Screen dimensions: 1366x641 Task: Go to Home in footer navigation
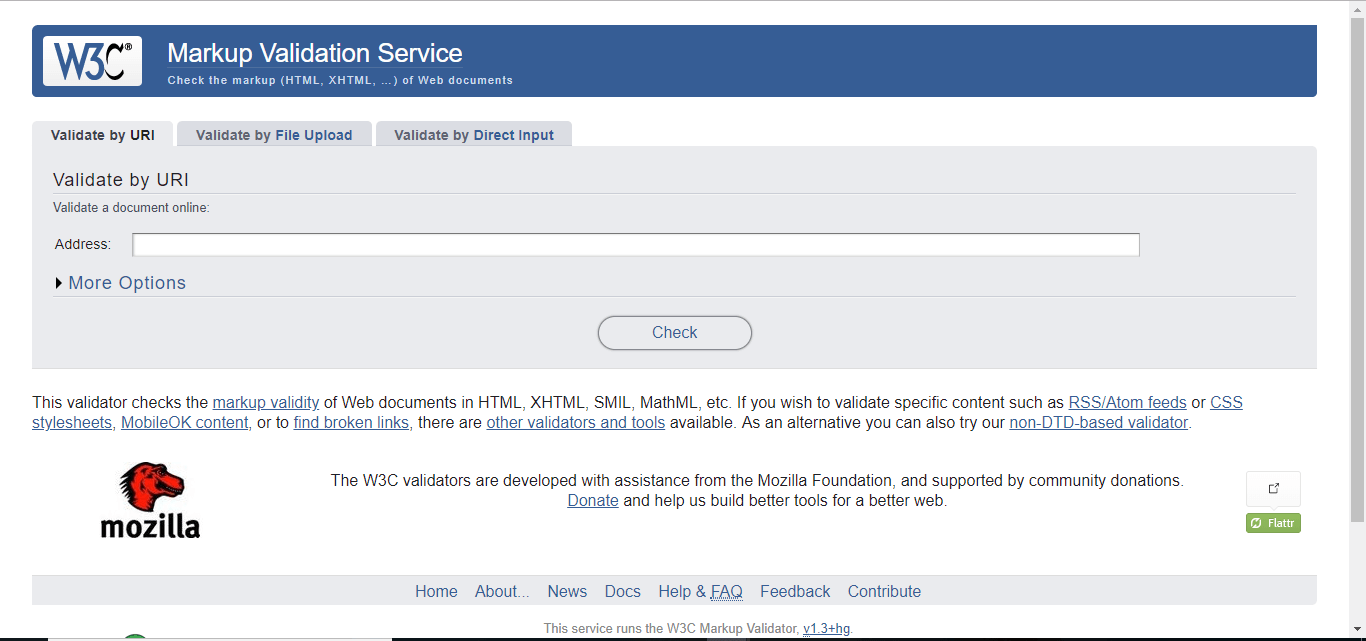click(436, 591)
